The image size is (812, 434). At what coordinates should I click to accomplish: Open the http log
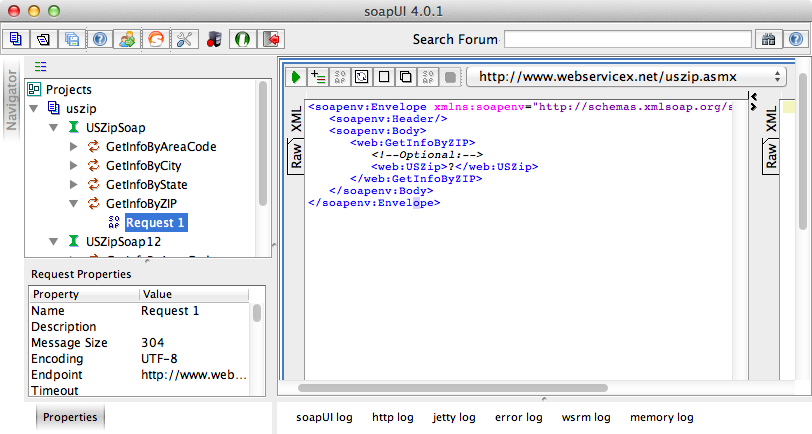pos(393,417)
